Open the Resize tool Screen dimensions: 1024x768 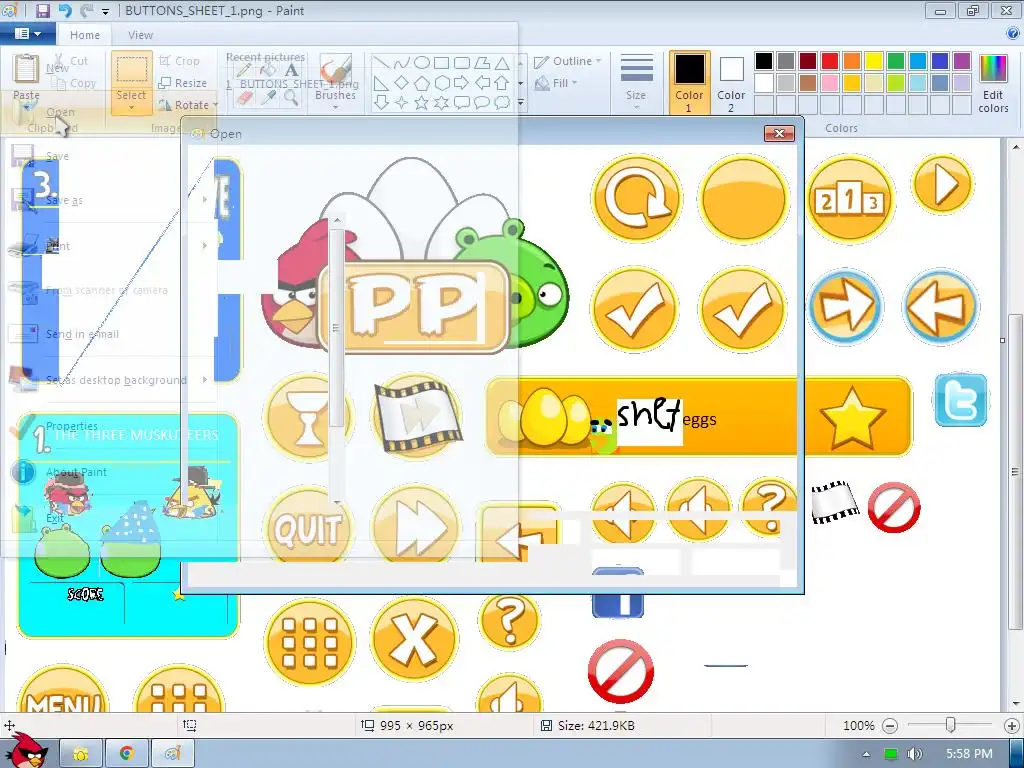click(x=183, y=83)
